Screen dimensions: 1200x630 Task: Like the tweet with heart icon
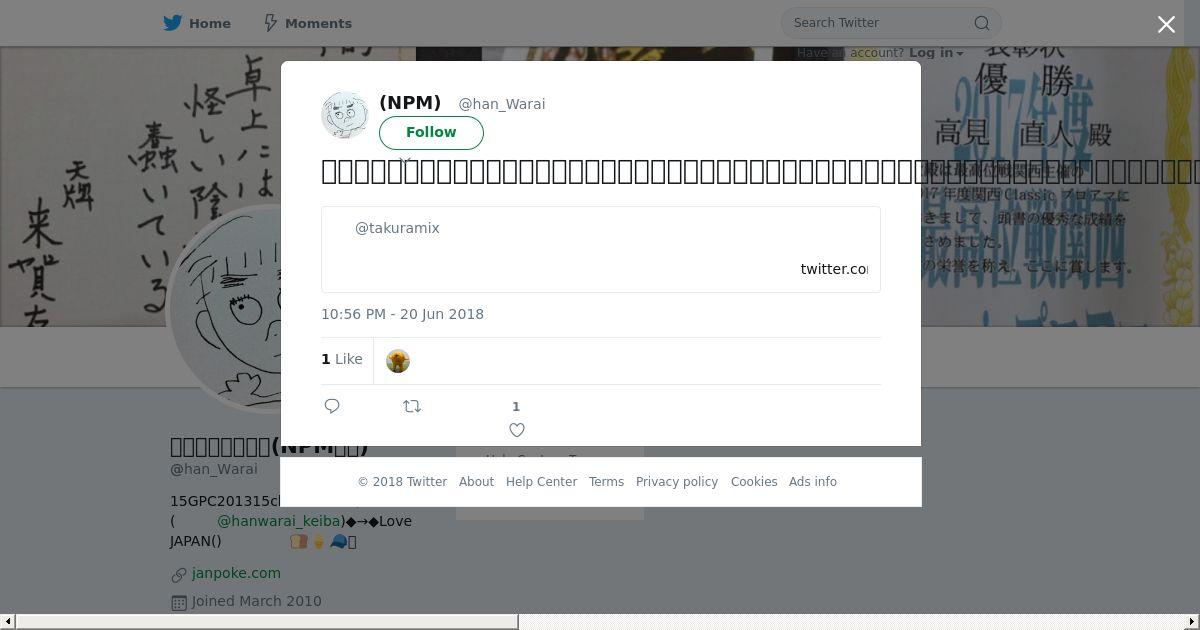click(517, 430)
